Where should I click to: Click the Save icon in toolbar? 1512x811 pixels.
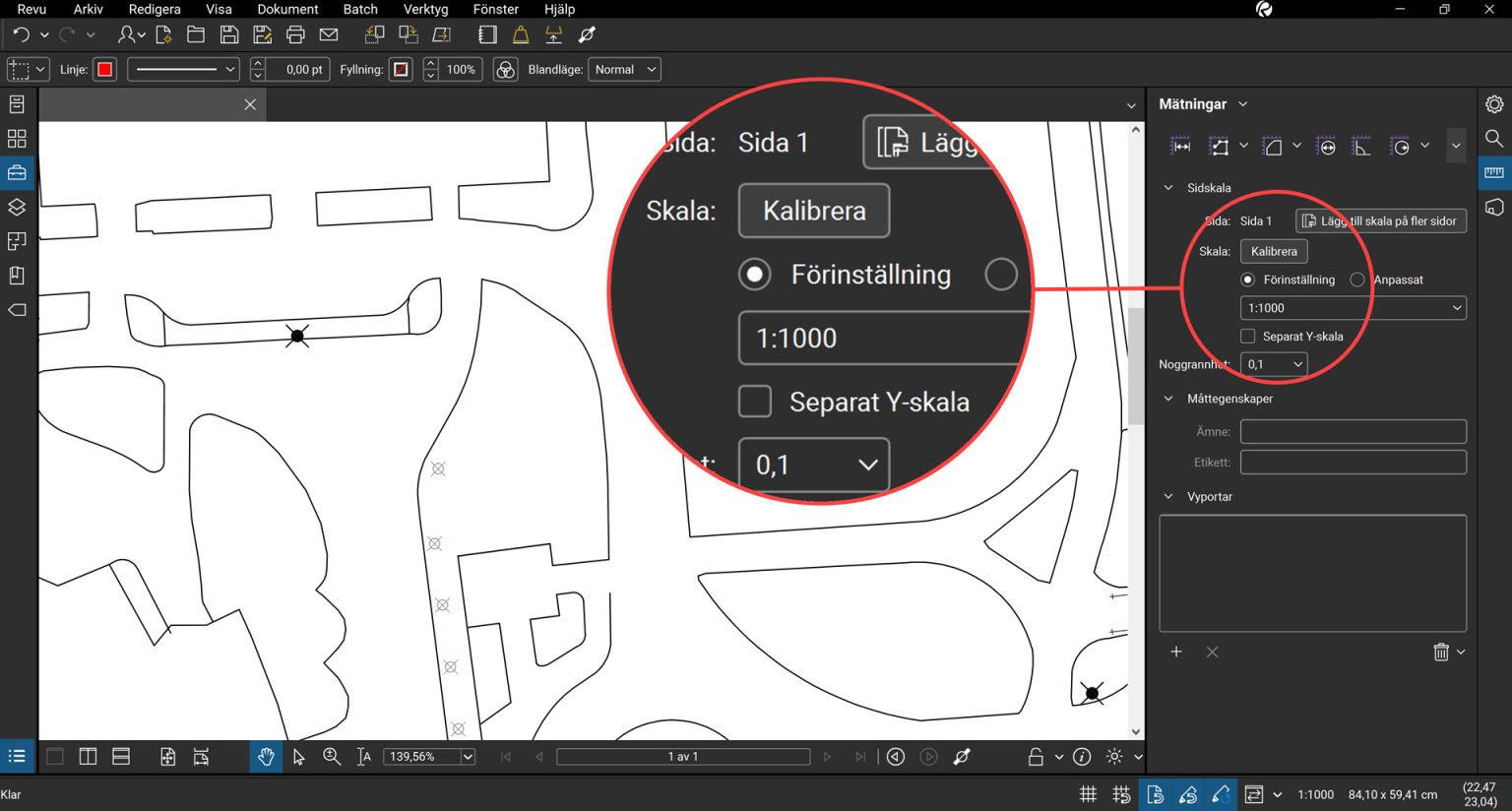pos(229,35)
